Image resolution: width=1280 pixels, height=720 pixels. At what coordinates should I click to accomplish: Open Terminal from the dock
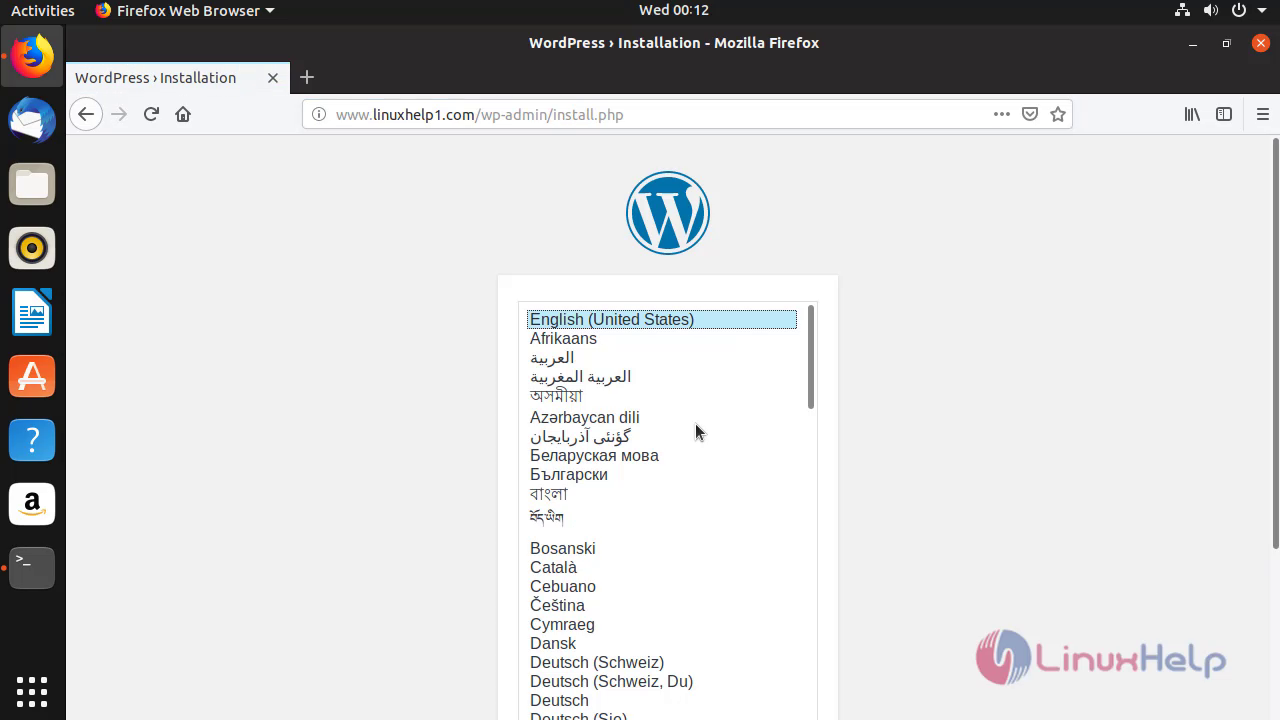[x=32, y=567]
